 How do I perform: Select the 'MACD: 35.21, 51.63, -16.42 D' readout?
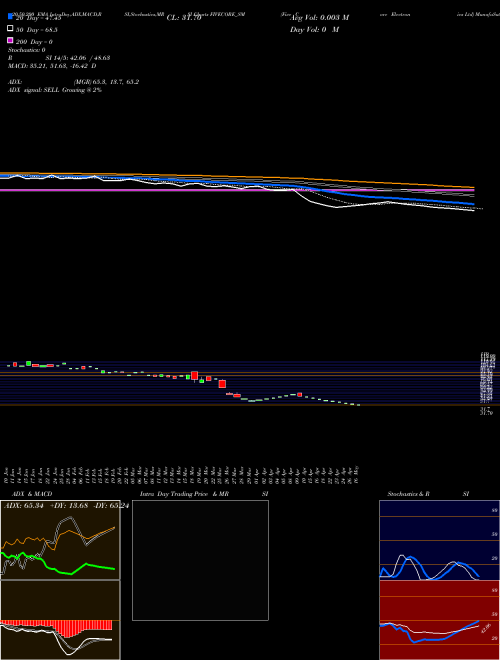tap(52, 66)
